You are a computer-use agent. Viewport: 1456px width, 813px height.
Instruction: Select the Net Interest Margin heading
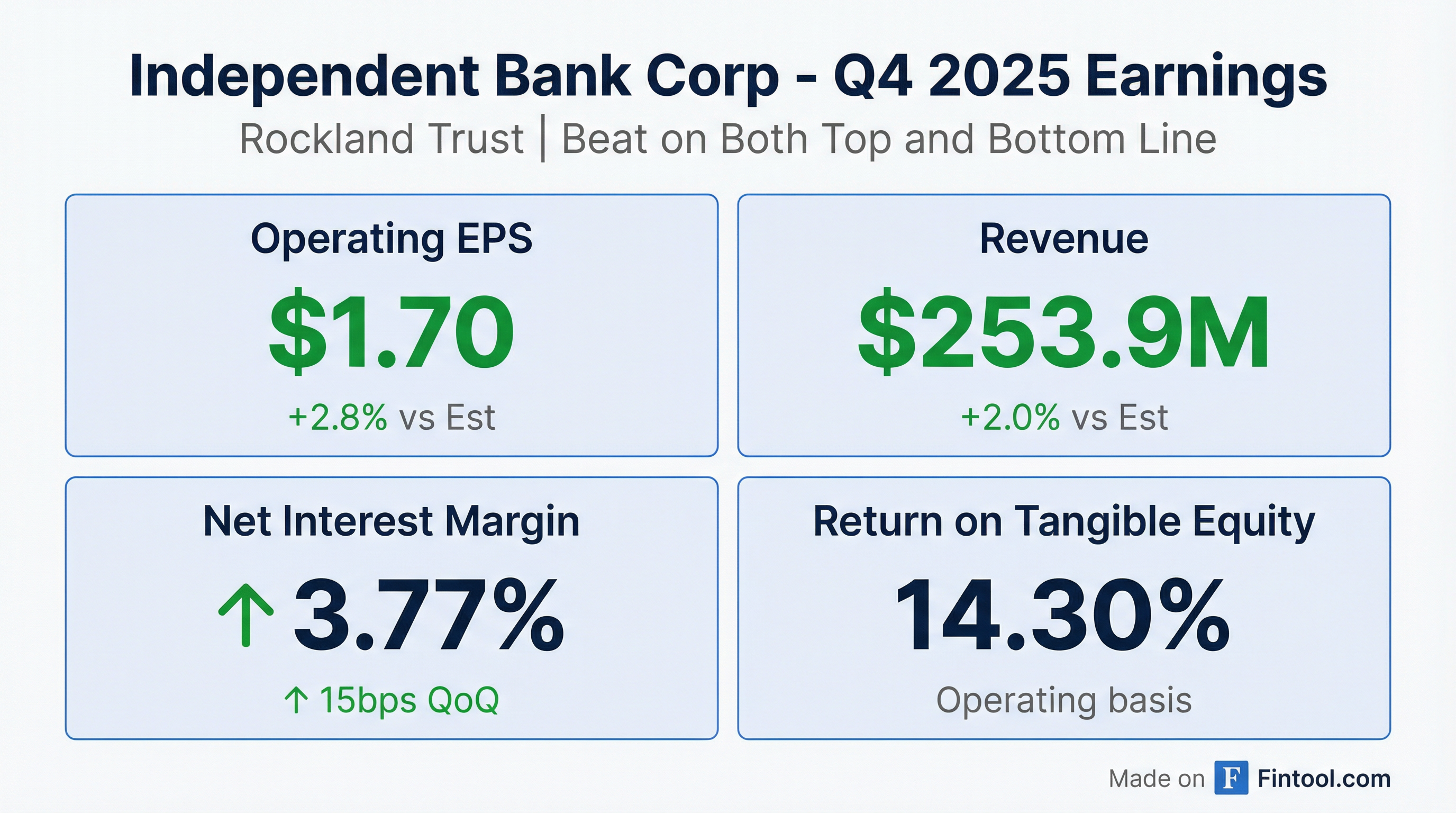tap(391, 521)
